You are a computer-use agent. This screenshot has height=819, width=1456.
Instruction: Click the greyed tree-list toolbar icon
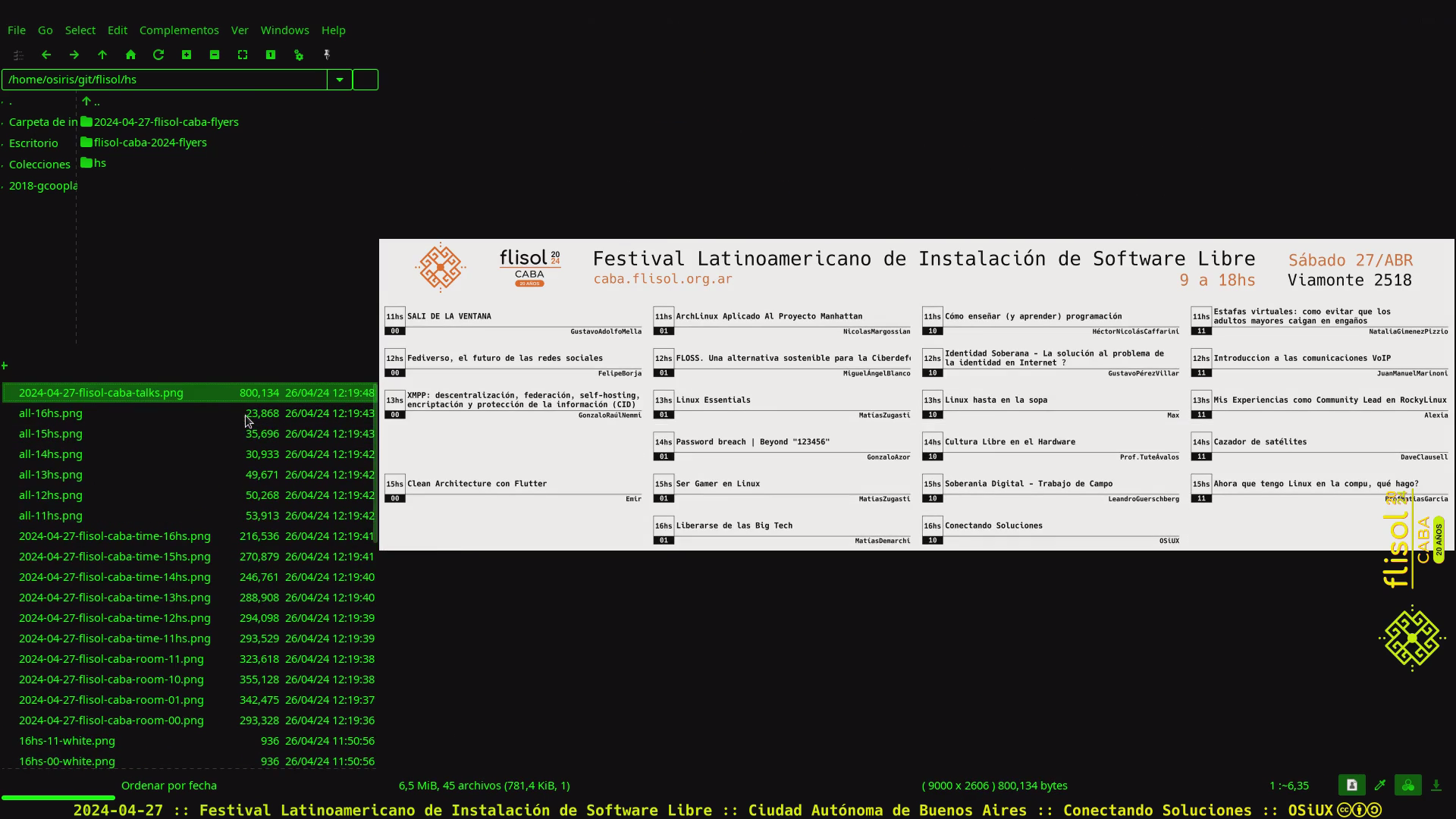click(x=18, y=55)
